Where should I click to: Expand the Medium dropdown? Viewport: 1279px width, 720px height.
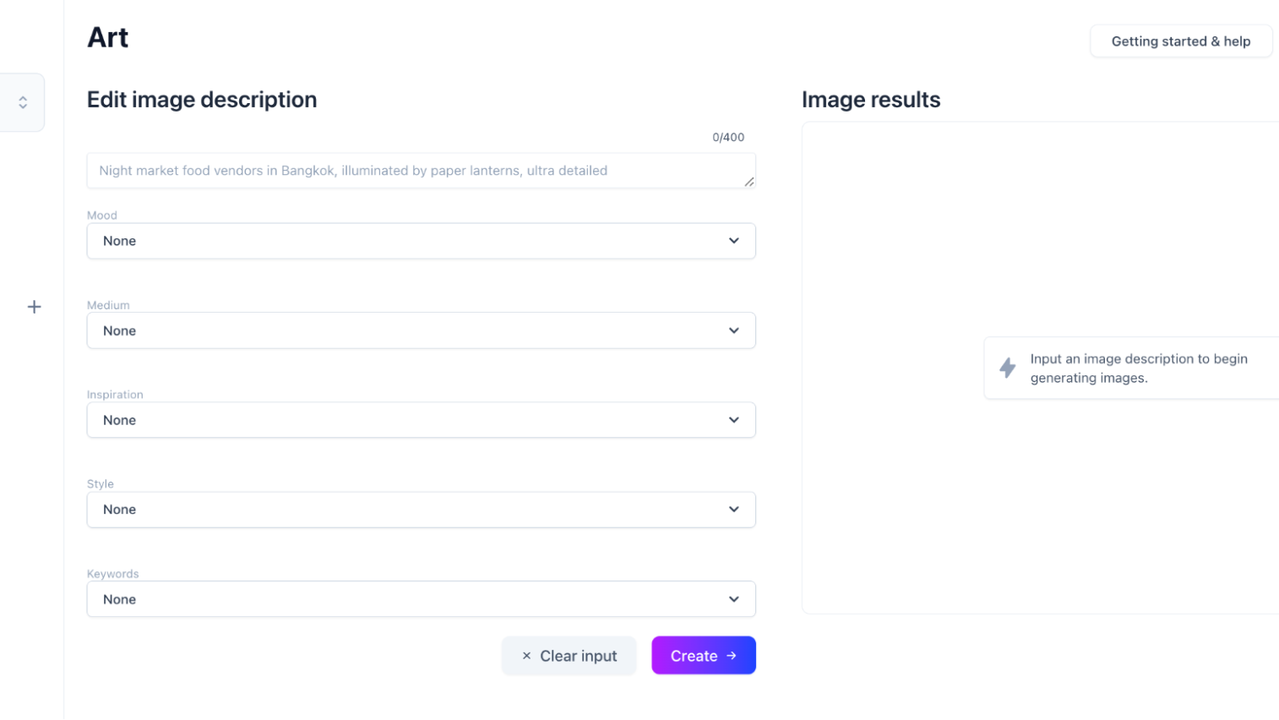coord(420,331)
